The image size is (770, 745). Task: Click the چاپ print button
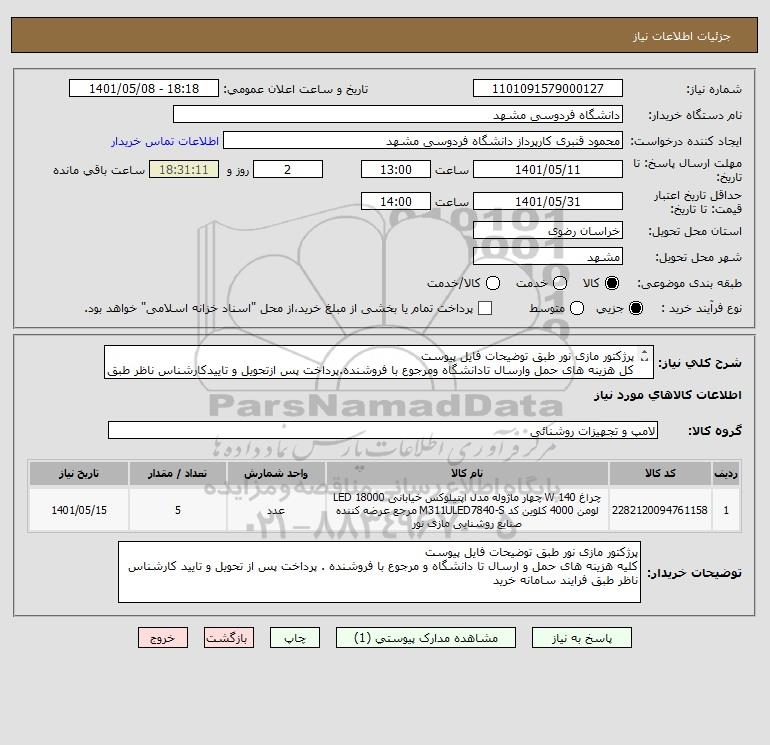tap(295, 638)
